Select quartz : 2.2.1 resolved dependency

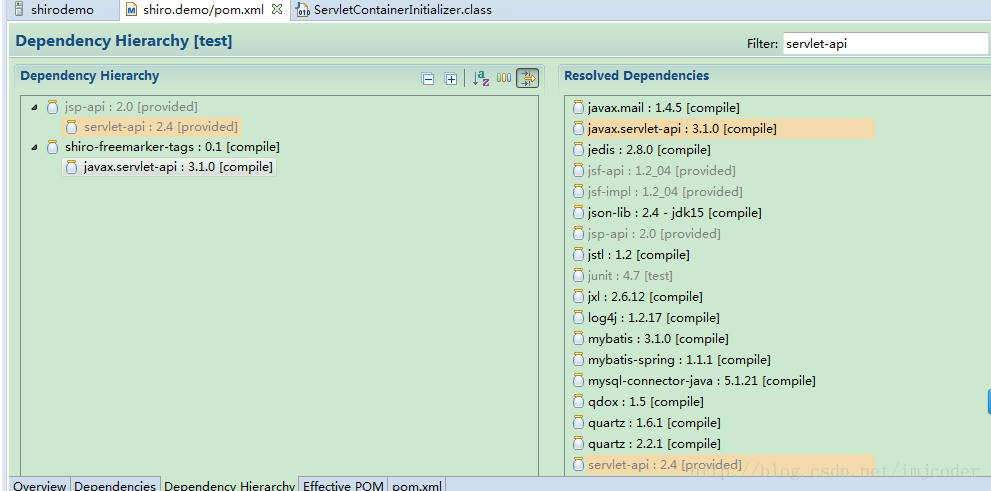point(654,444)
